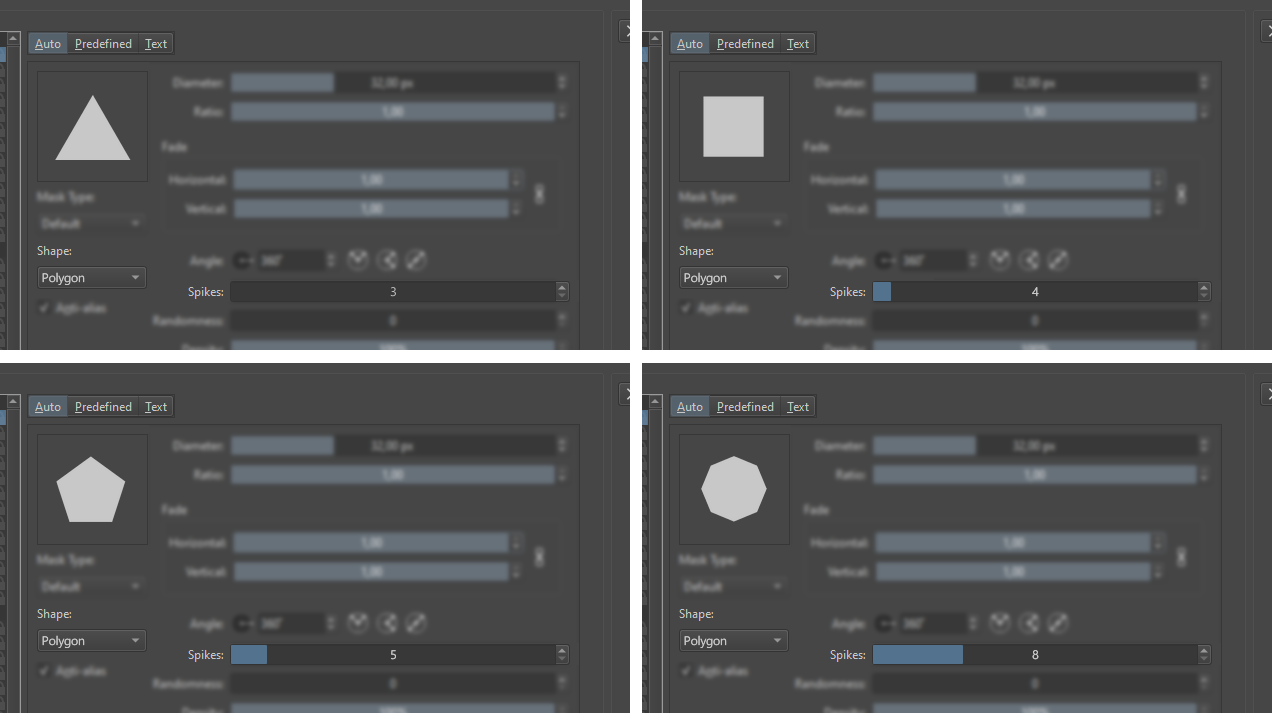Viewport: 1272px width, 713px height.
Task: Click Spikes slider showing value 5
Action: (393, 655)
